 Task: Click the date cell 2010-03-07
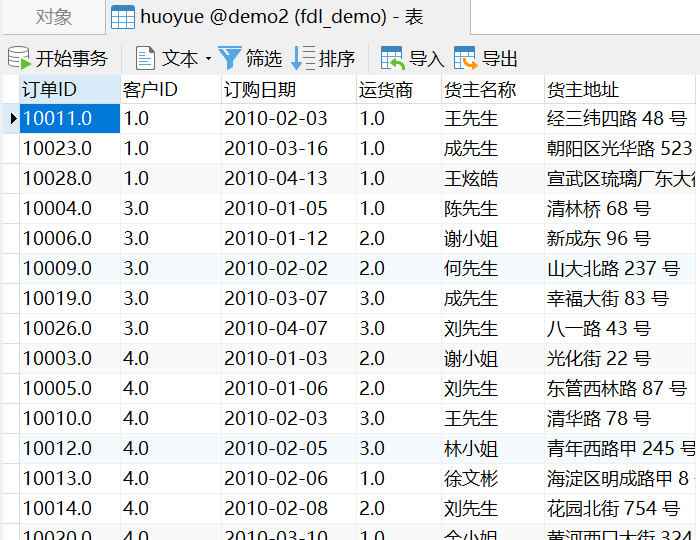289,299
